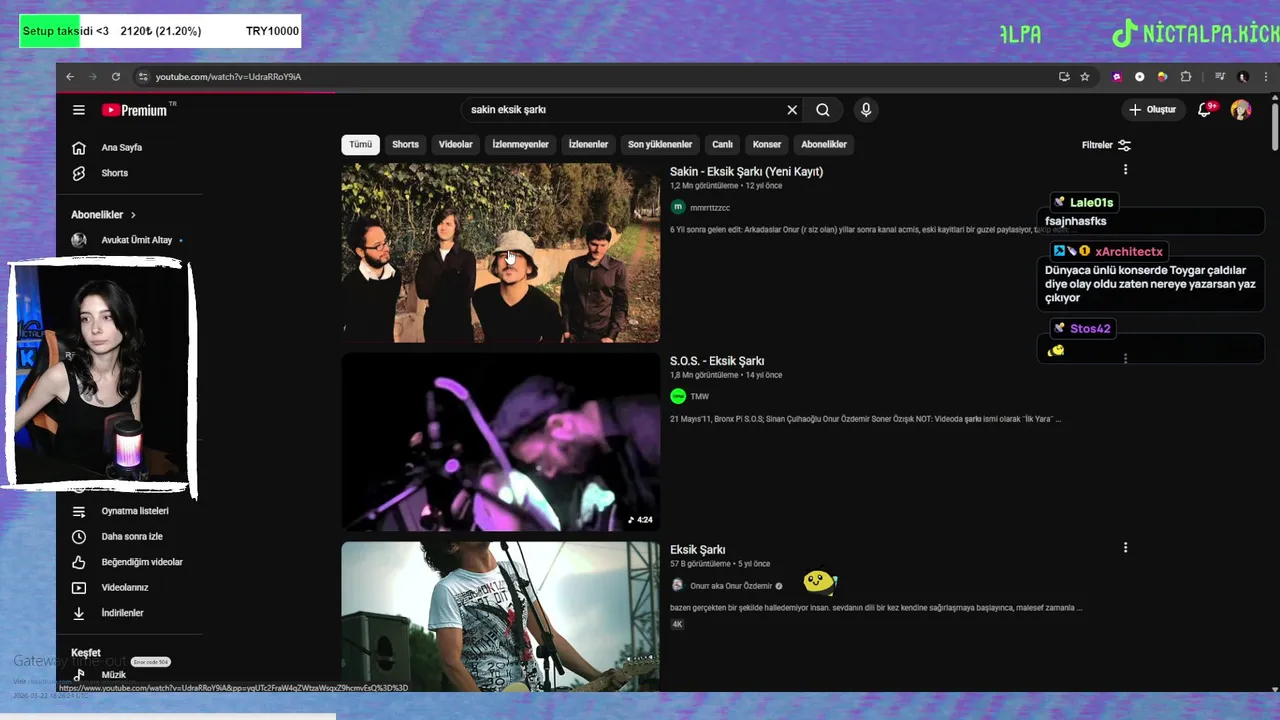Image resolution: width=1280 pixels, height=720 pixels.
Task: Open the Chrome profile avatar
Action: 1243,77
